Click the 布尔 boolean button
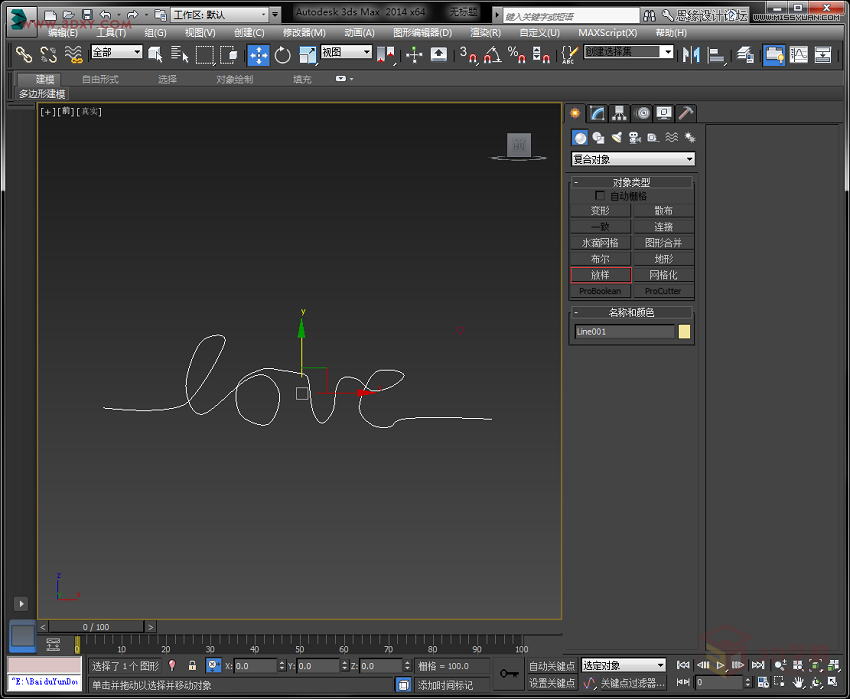This screenshot has height=699, width=850. [x=601, y=259]
